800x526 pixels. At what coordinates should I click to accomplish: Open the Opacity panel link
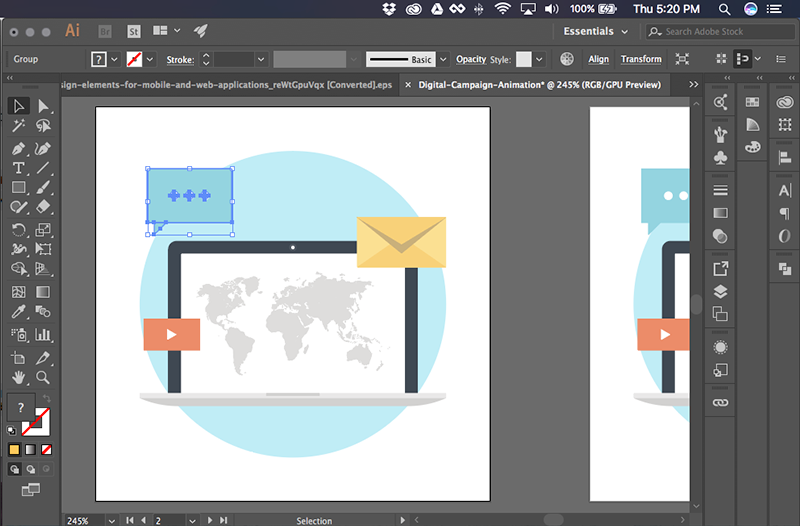tap(470, 59)
